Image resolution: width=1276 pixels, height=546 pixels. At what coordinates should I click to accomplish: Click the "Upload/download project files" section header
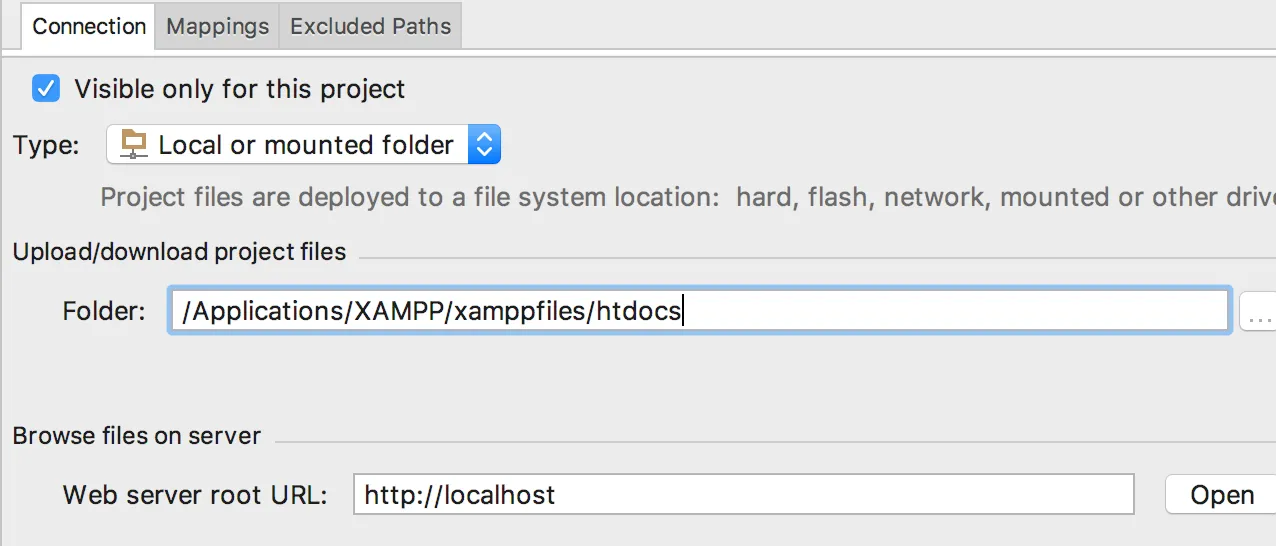tap(179, 252)
